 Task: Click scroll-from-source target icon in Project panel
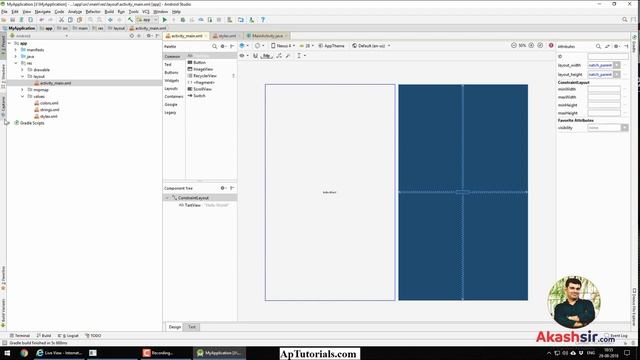click(x=131, y=36)
